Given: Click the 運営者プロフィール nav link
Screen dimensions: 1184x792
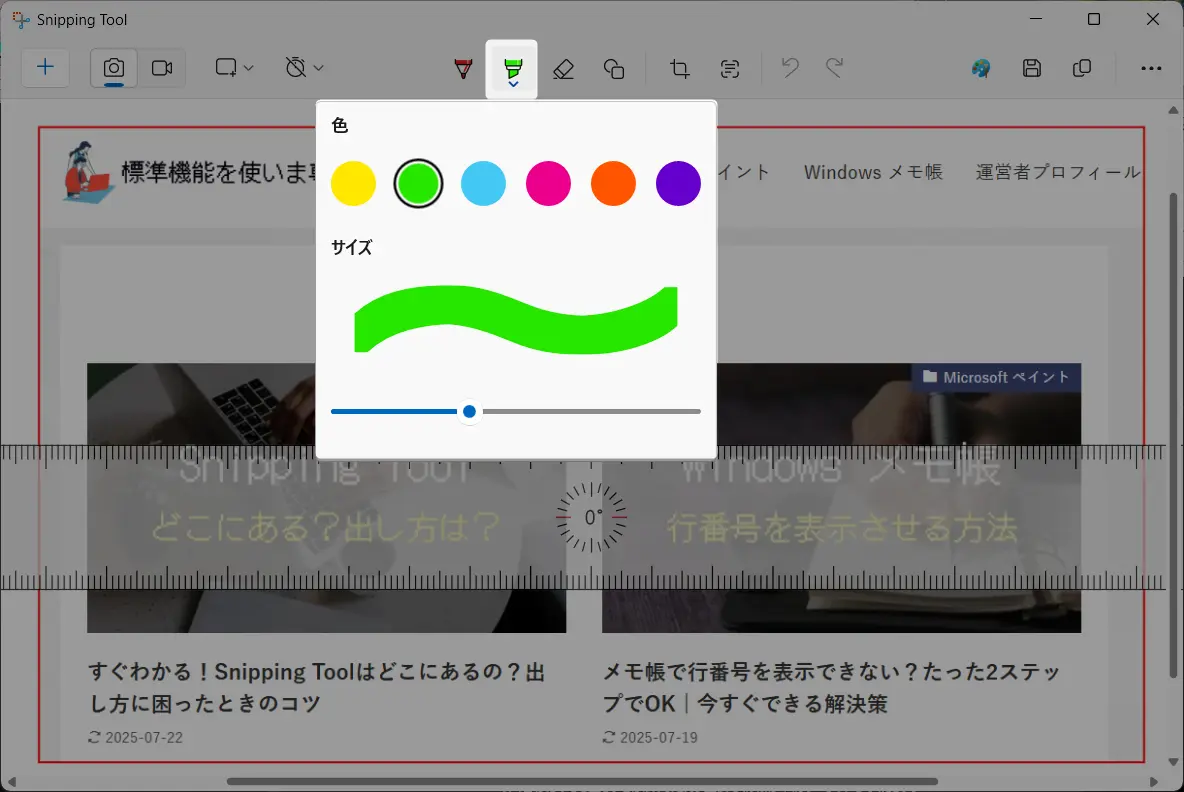Looking at the screenshot, I should click(x=1058, y=172).
